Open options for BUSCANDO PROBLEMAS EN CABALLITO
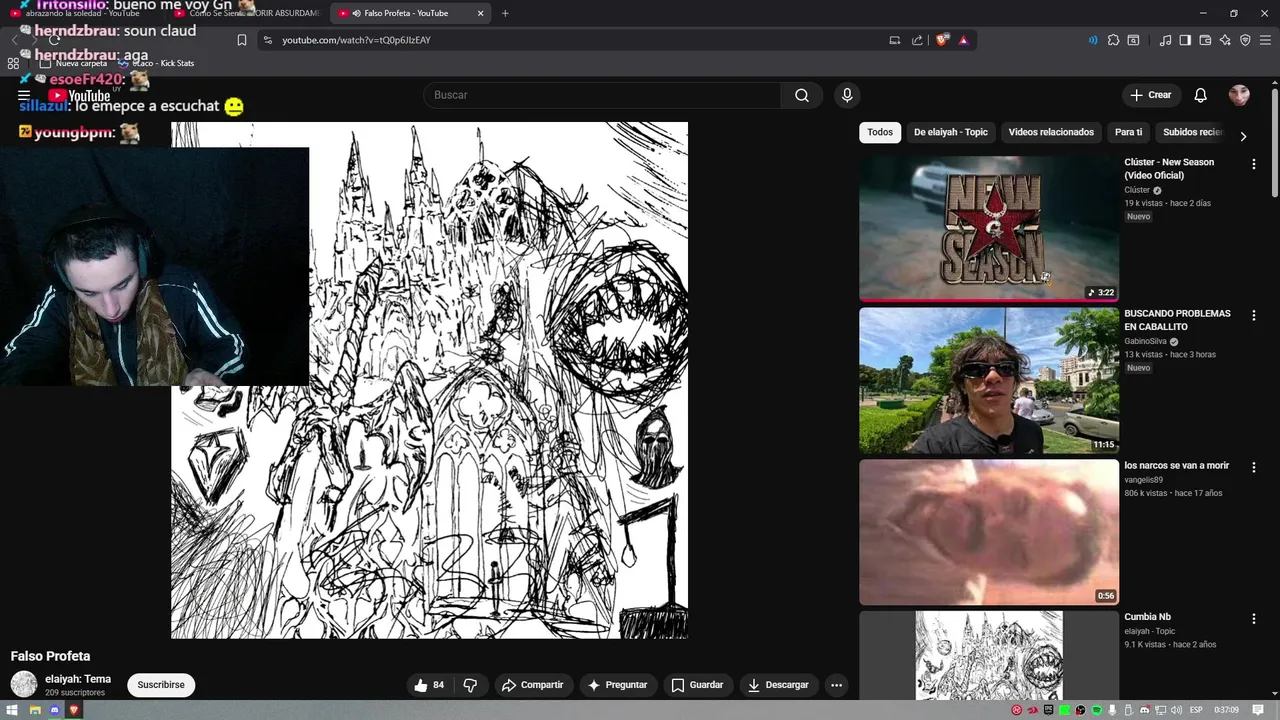The height and width of the screenshot is (720, 1280). point(1253,315)
